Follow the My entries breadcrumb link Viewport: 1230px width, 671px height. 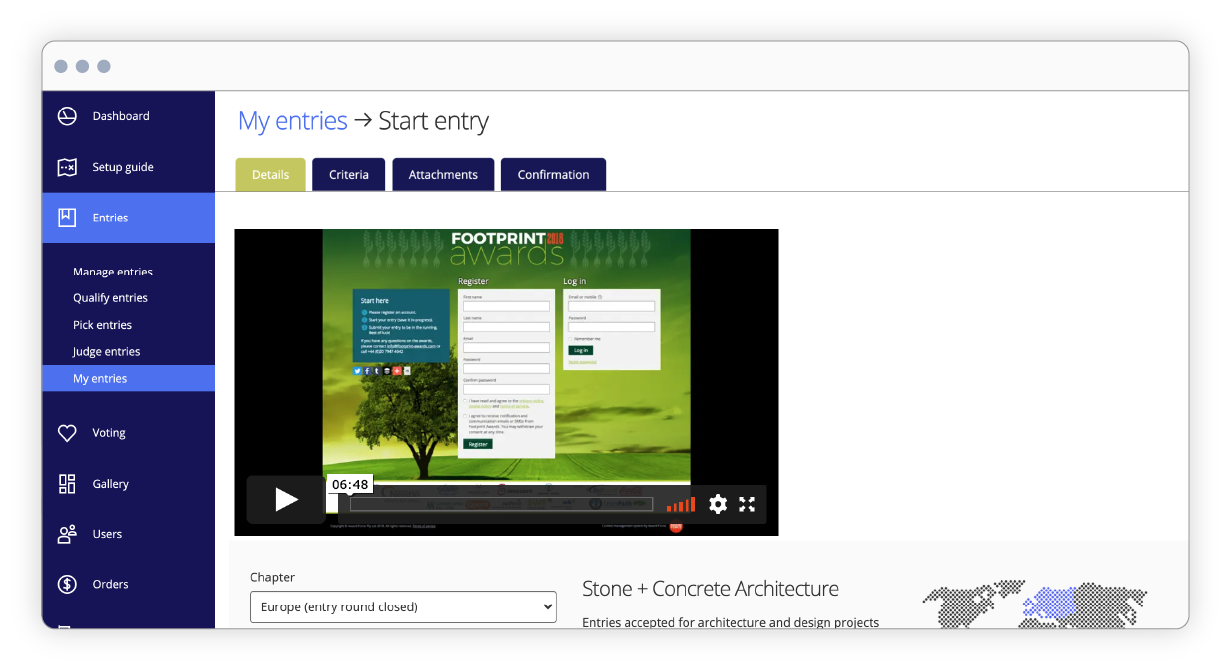[292, 121]
